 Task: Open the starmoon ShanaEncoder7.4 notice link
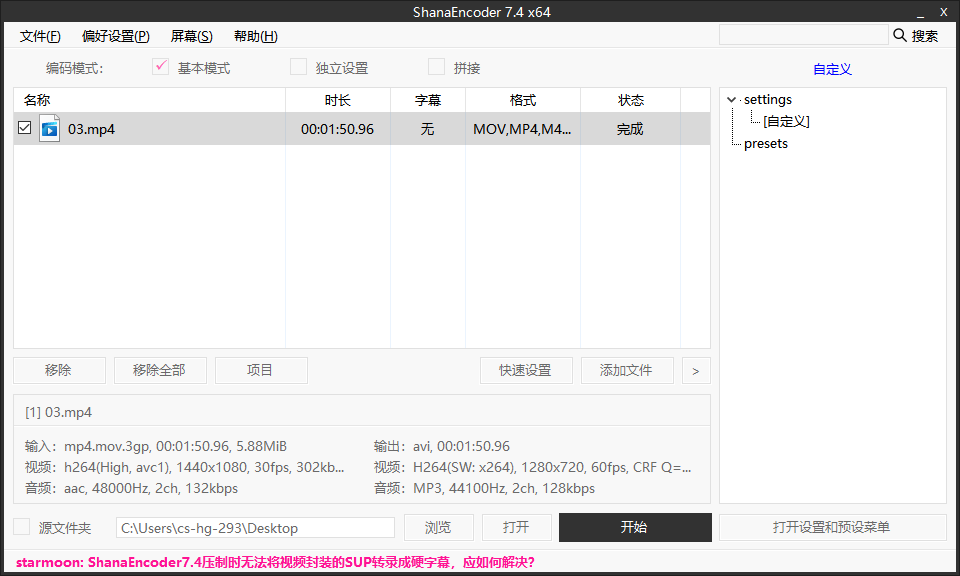276,562
